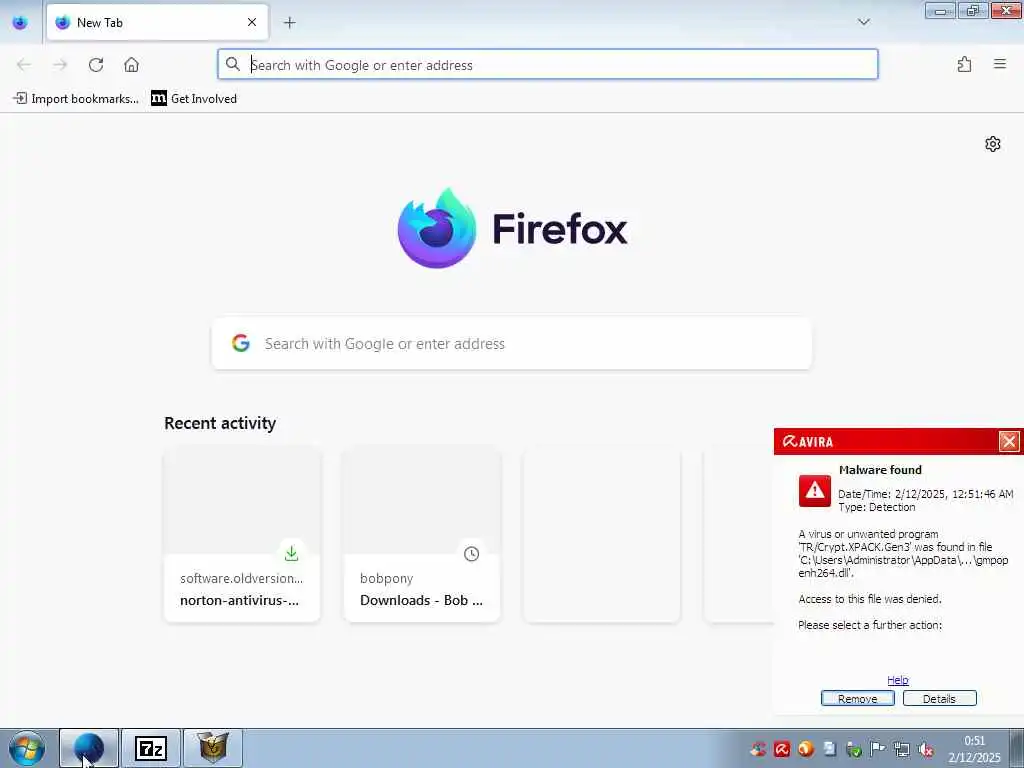Viewport: 1024px width, 768px height.
Task: Close the Avira malware notification
Action: 1009,441
